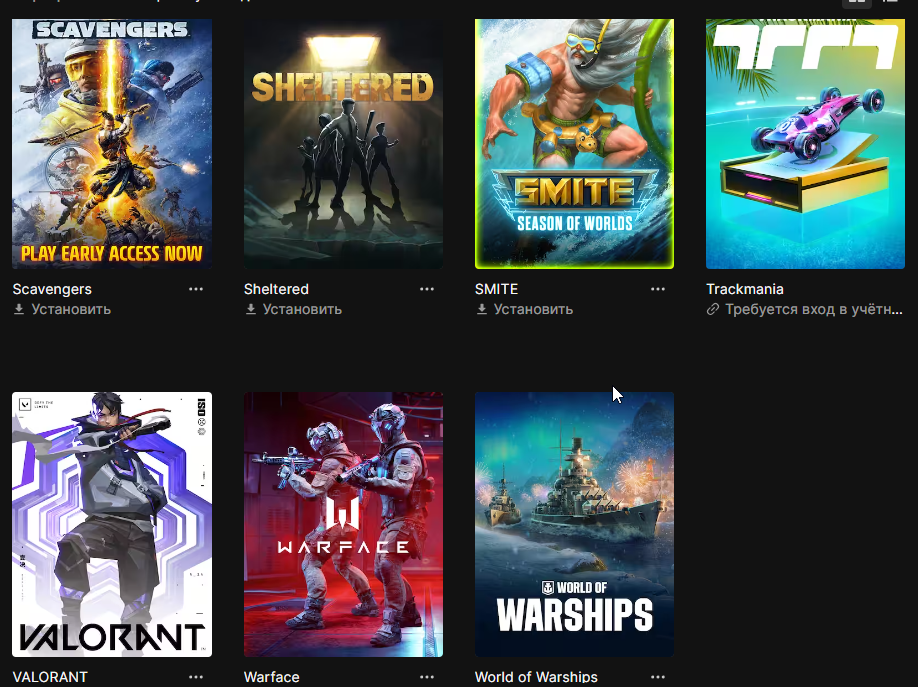The image size is (918, 687).
Task: Open the three-dot menu next to SMITE
Action: pos(657,289)
